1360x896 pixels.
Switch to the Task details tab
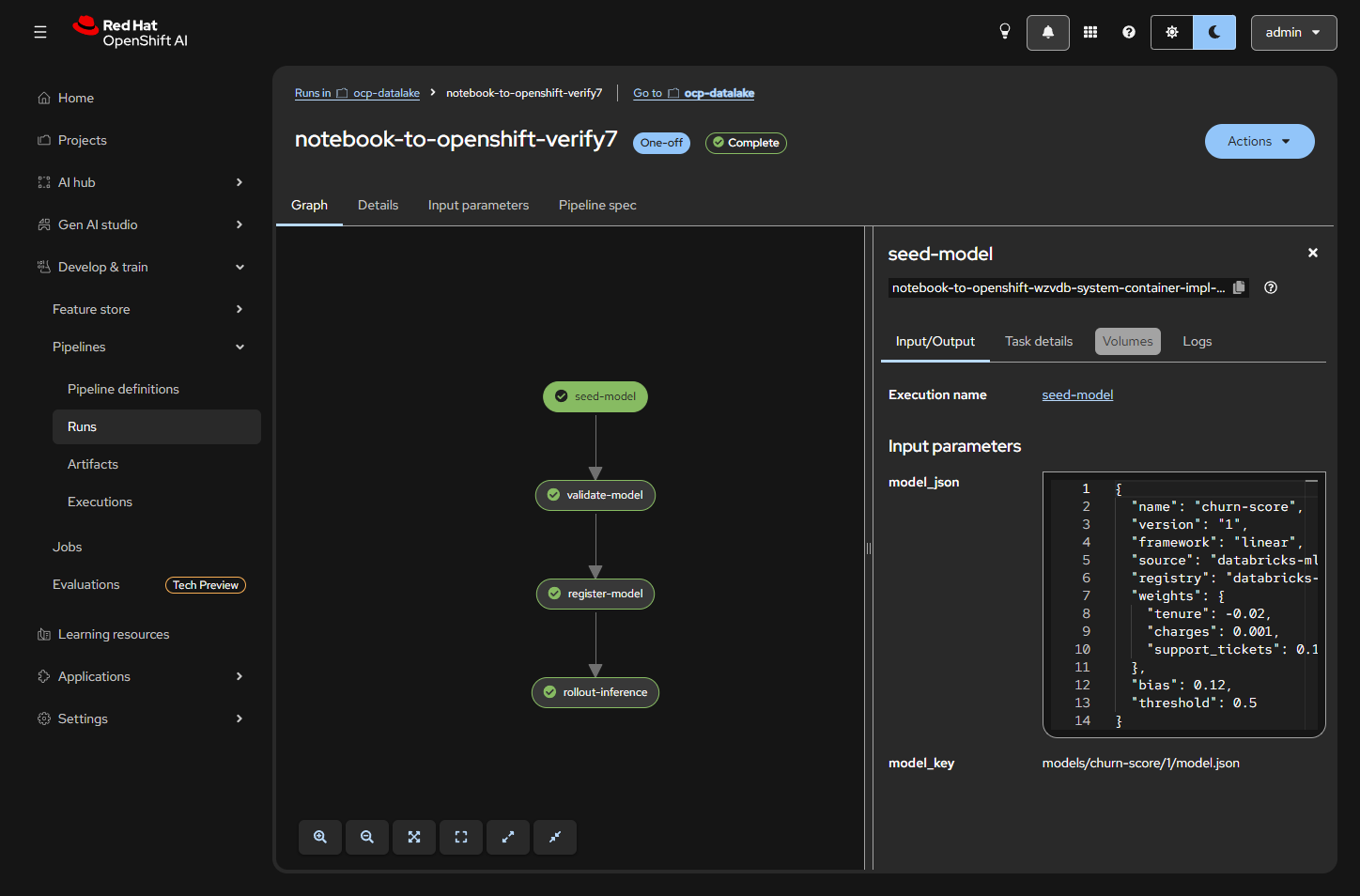[1039, 341]
